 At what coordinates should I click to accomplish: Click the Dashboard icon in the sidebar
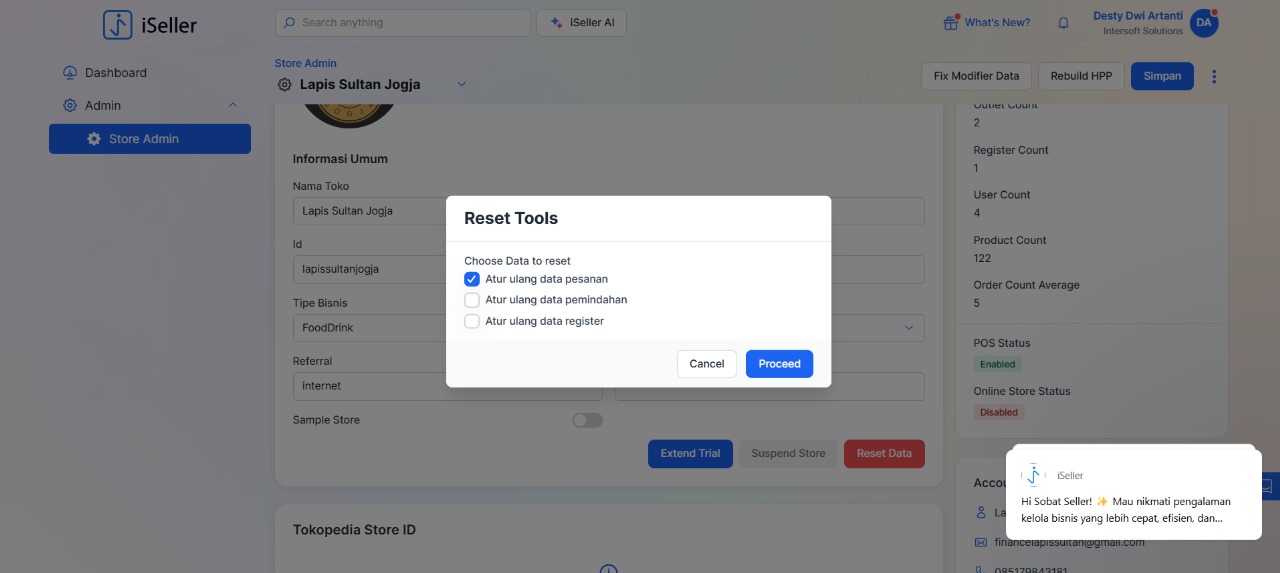[x=70, y=73]
